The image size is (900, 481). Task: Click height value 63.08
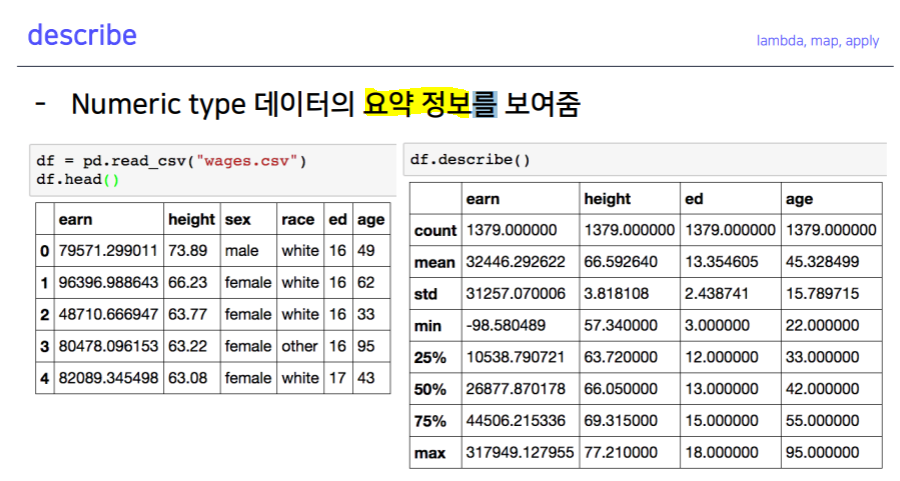tap(188, 378)
